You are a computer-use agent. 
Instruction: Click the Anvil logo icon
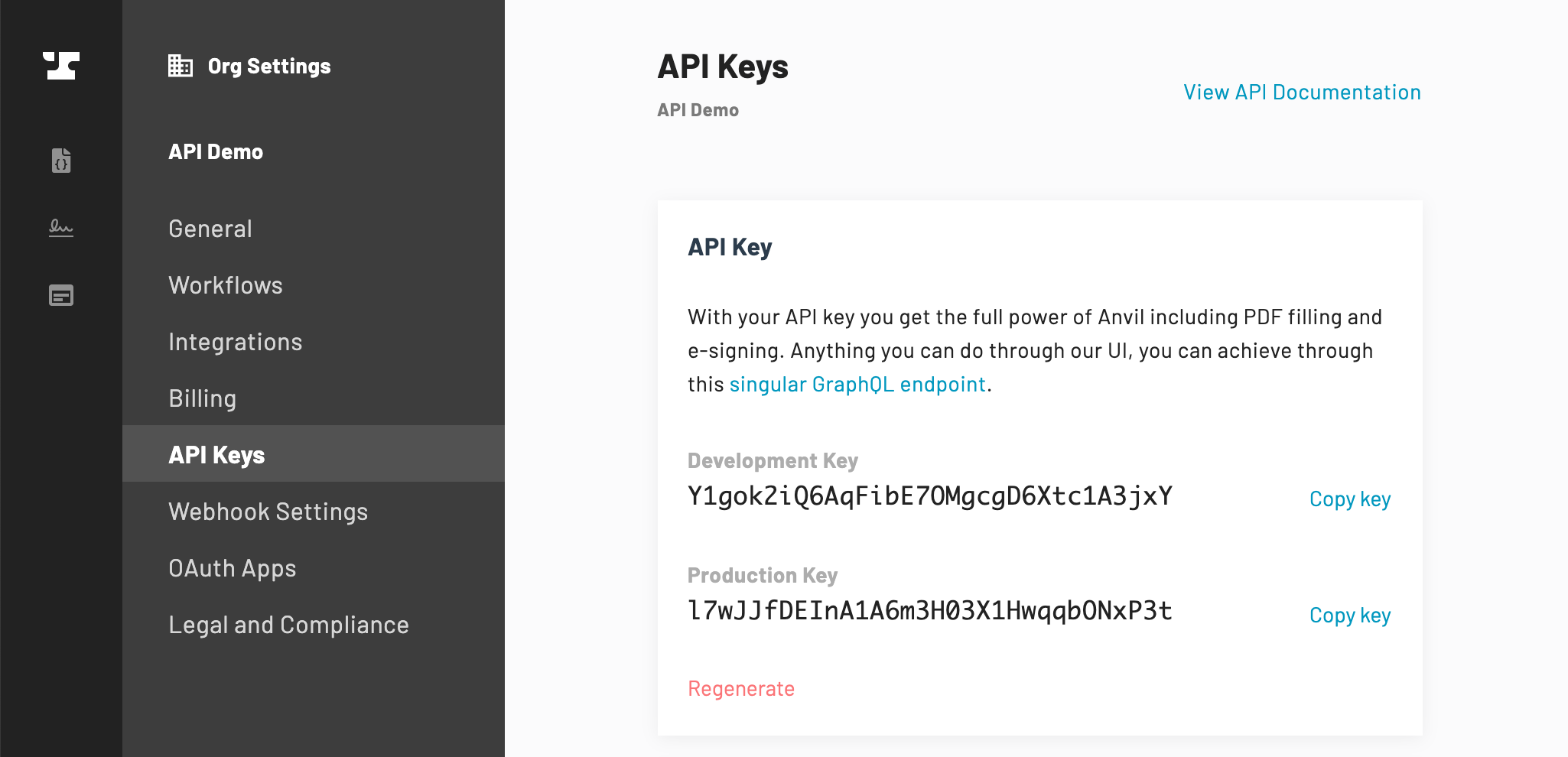[61, 66]
